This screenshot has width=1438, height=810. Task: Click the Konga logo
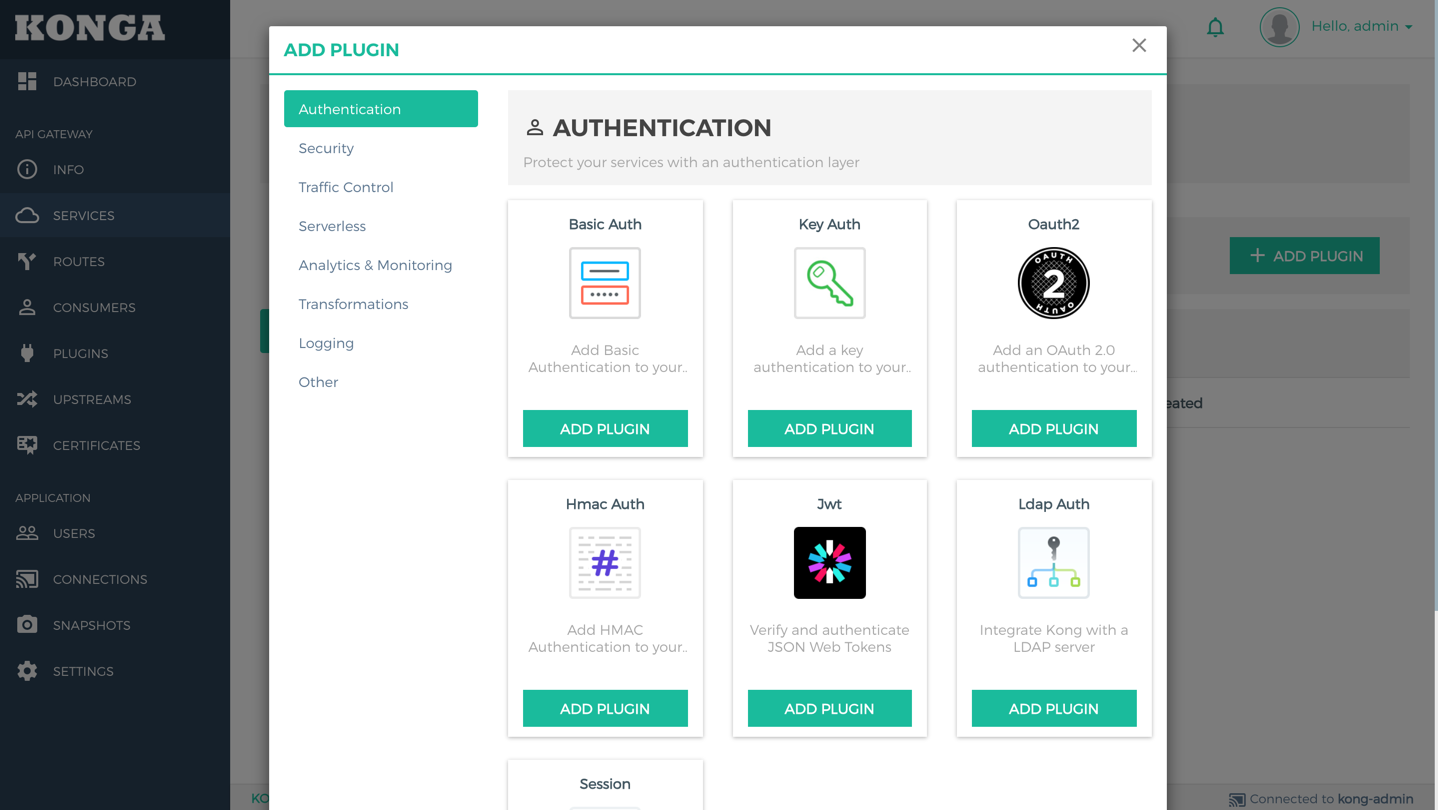90,28
